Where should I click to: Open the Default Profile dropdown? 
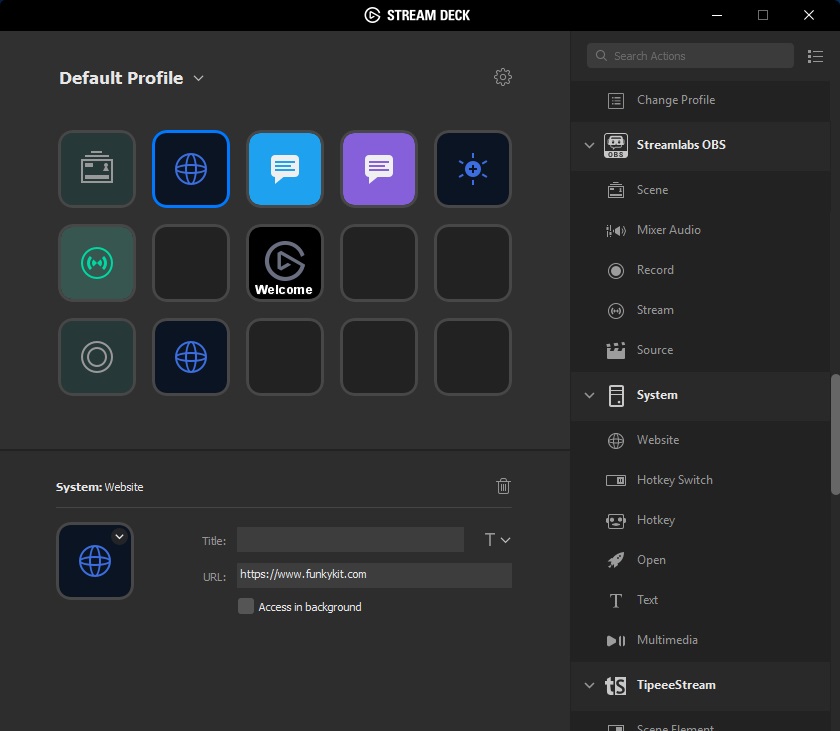131,78
